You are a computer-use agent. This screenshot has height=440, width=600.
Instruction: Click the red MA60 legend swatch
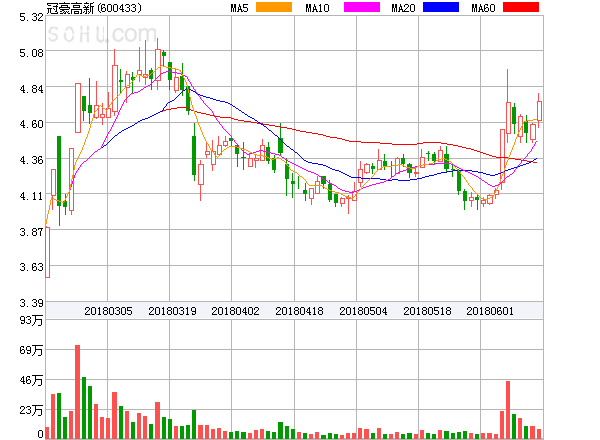521,7
